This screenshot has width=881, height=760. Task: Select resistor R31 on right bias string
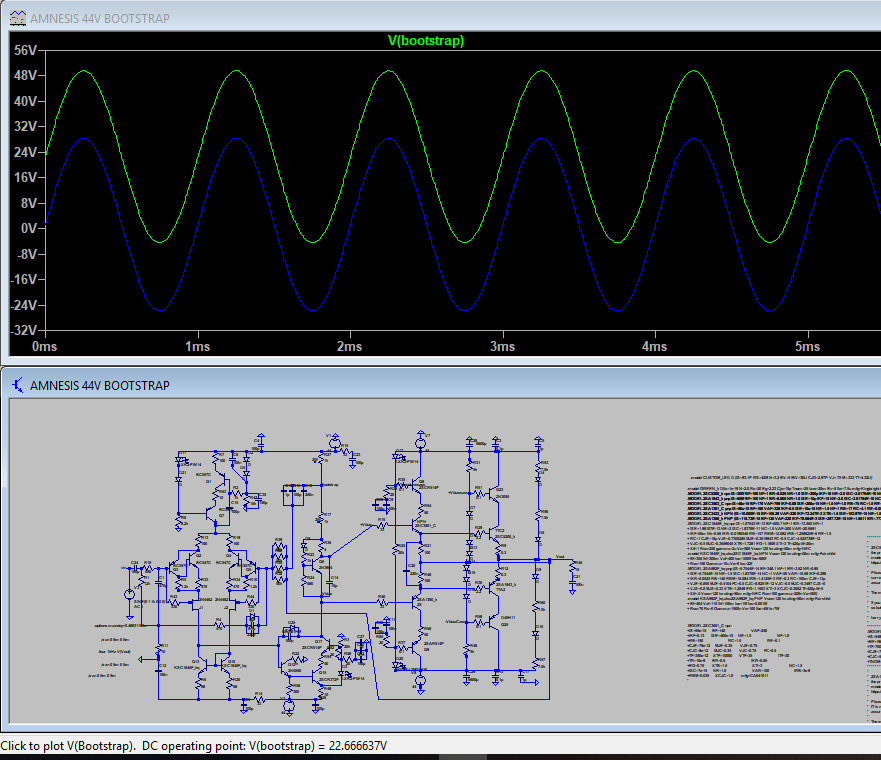(470, 466)
